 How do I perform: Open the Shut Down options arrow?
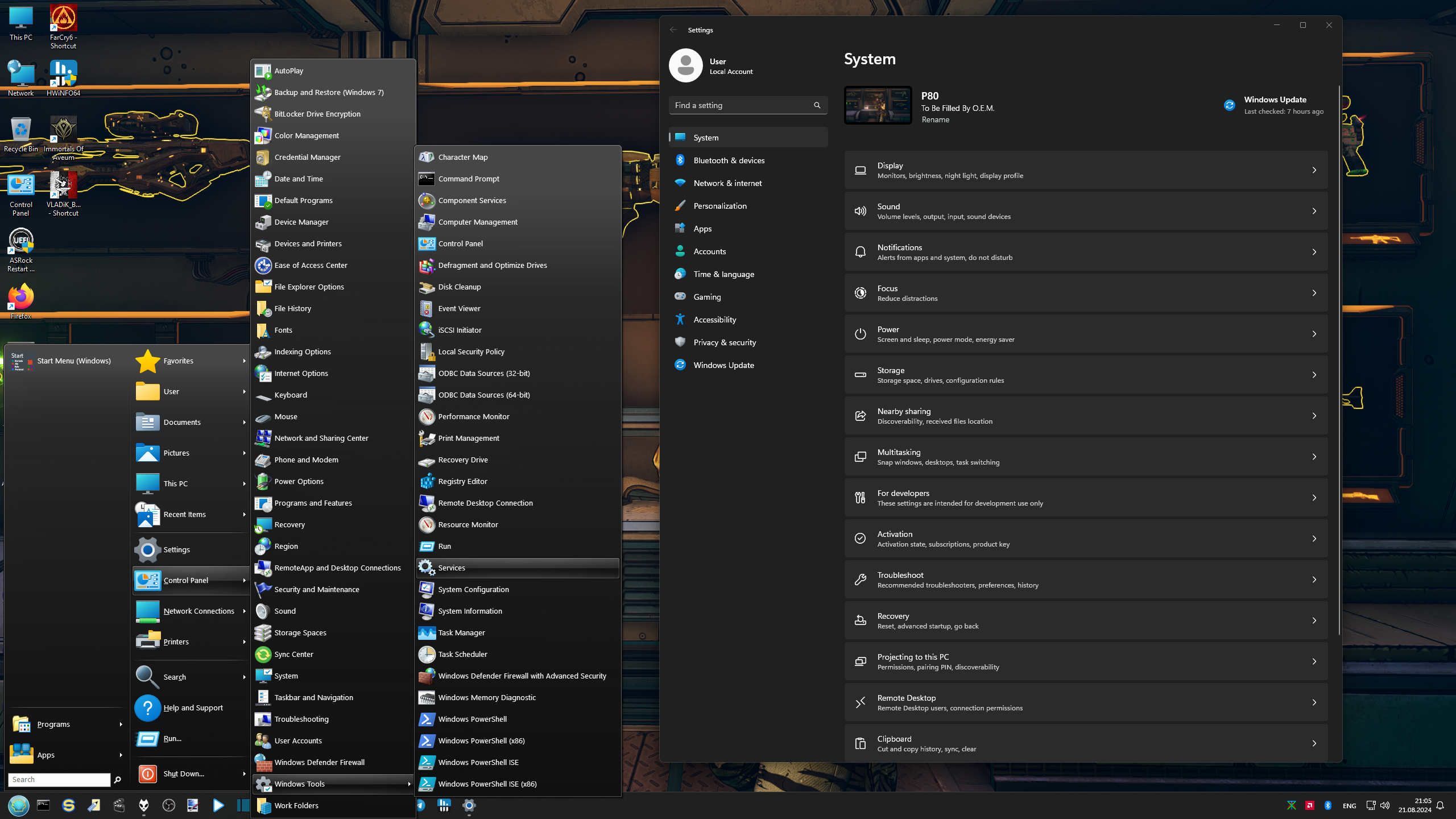244,773
